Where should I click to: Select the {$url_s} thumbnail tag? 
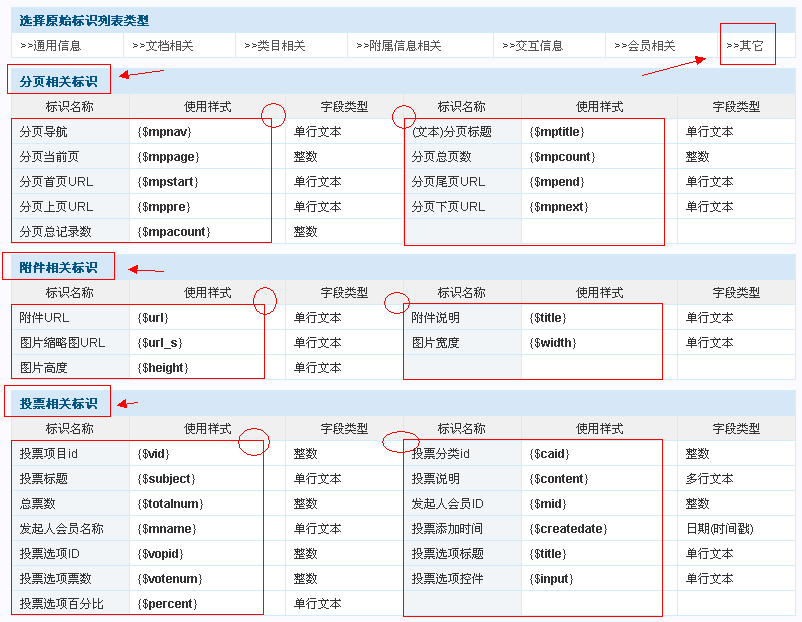[x=160, y=343]
